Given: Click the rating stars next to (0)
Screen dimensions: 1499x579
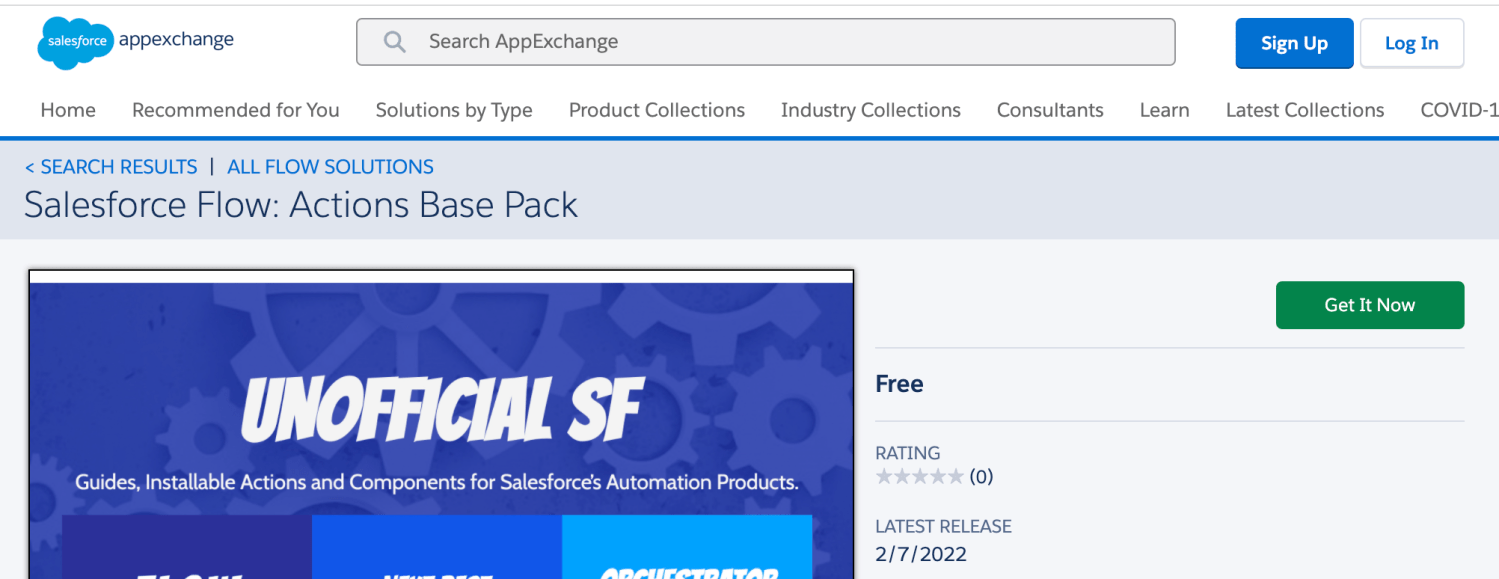Looking at the screenshot, I should coord(919,477).
